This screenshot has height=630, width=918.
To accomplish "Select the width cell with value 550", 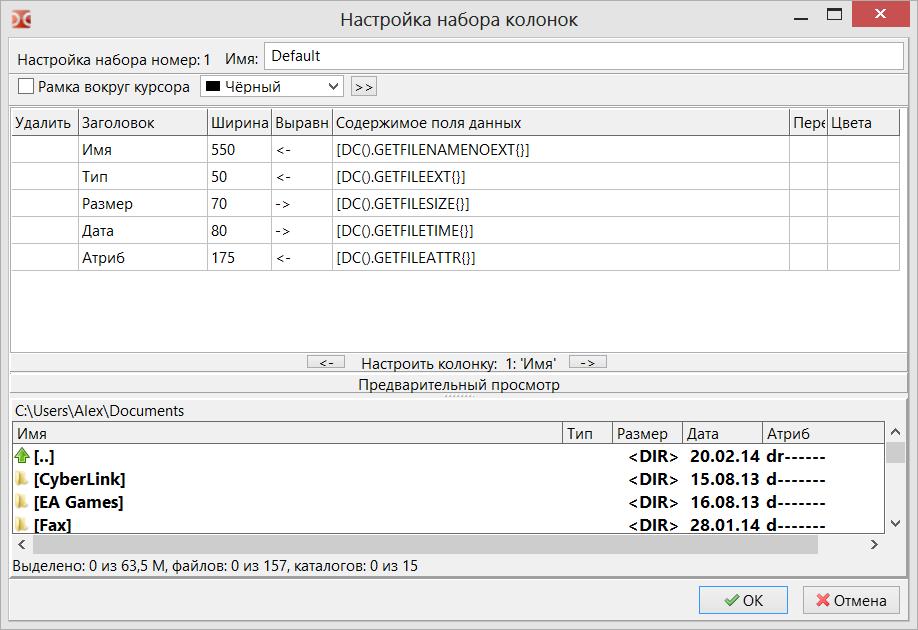I will (x=238, y=150).
